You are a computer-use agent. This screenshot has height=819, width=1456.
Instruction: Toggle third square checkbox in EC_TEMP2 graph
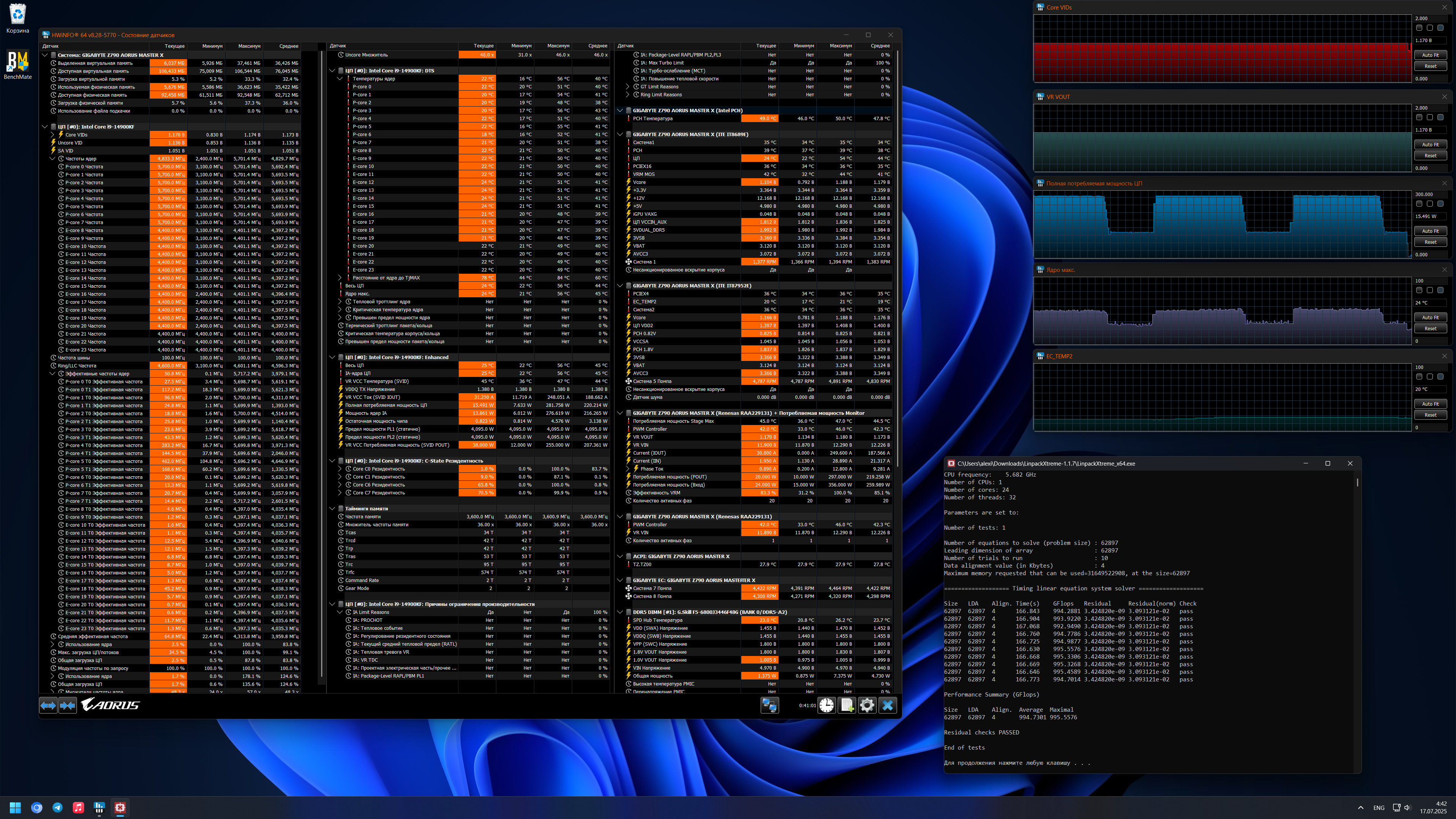click(1440, 377)
